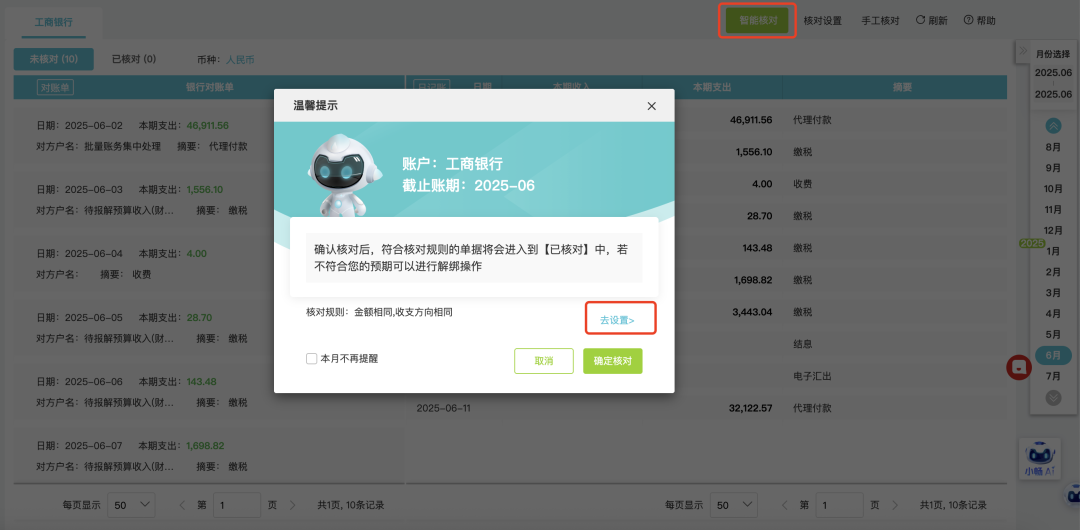Go to previous page in right pager
1080x530 pixels.
[x=785, y=505]
